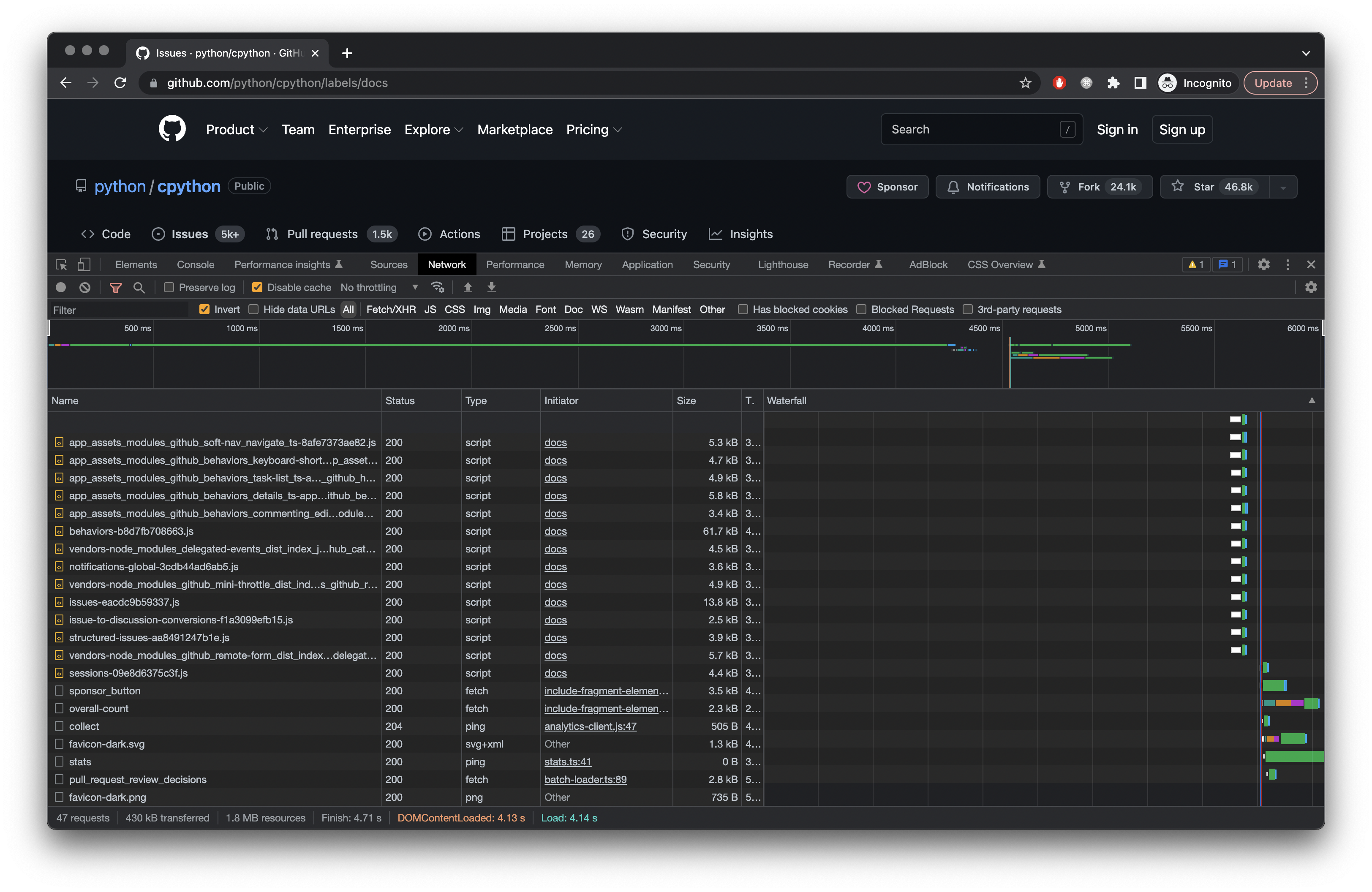Open batch-loader.ts:89 initiator link
Image resolution: width=1372 pixels, height=892 pixels.
coord(585,779)
